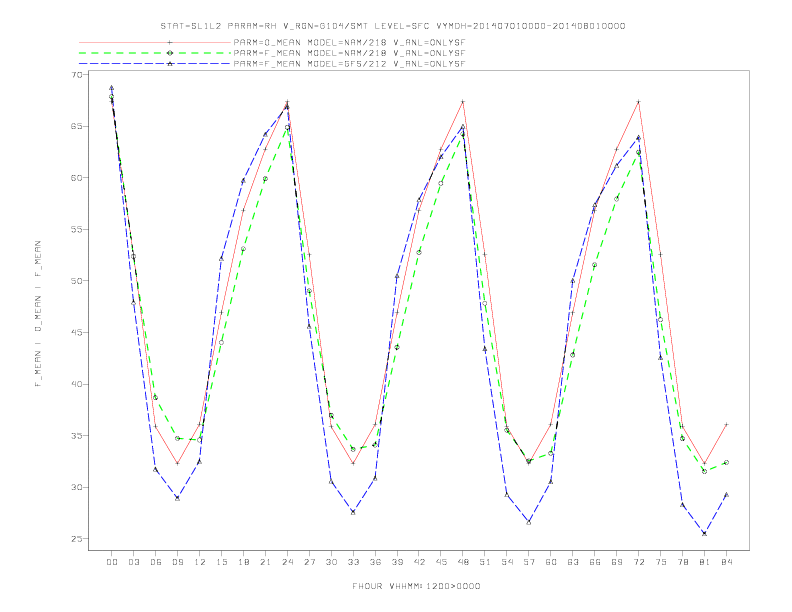Click x-axis tick label 24
792x612 pixels.
pos(287,562)
